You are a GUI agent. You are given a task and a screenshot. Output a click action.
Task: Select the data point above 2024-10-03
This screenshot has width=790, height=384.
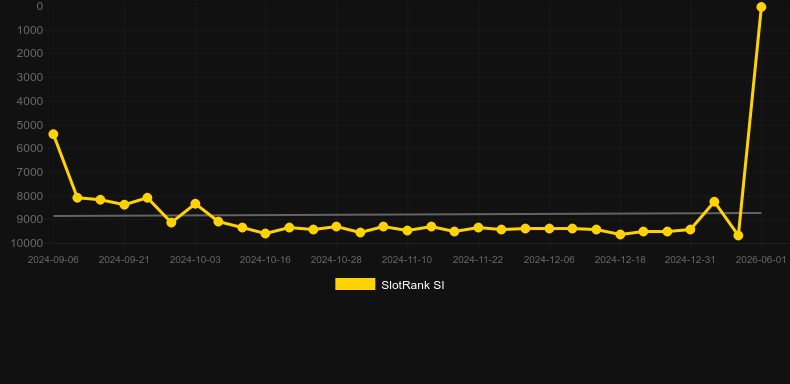click(195, 204)
